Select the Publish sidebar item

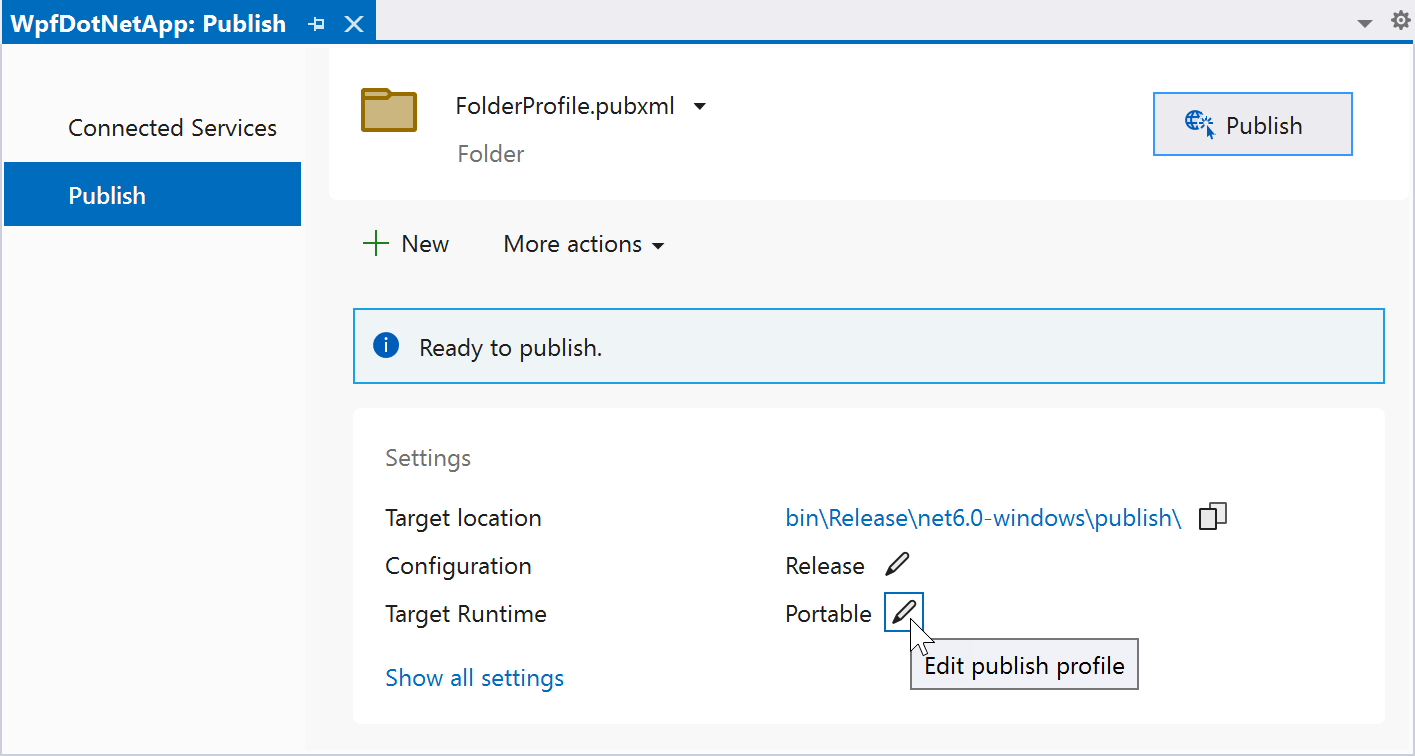point(152,195)
